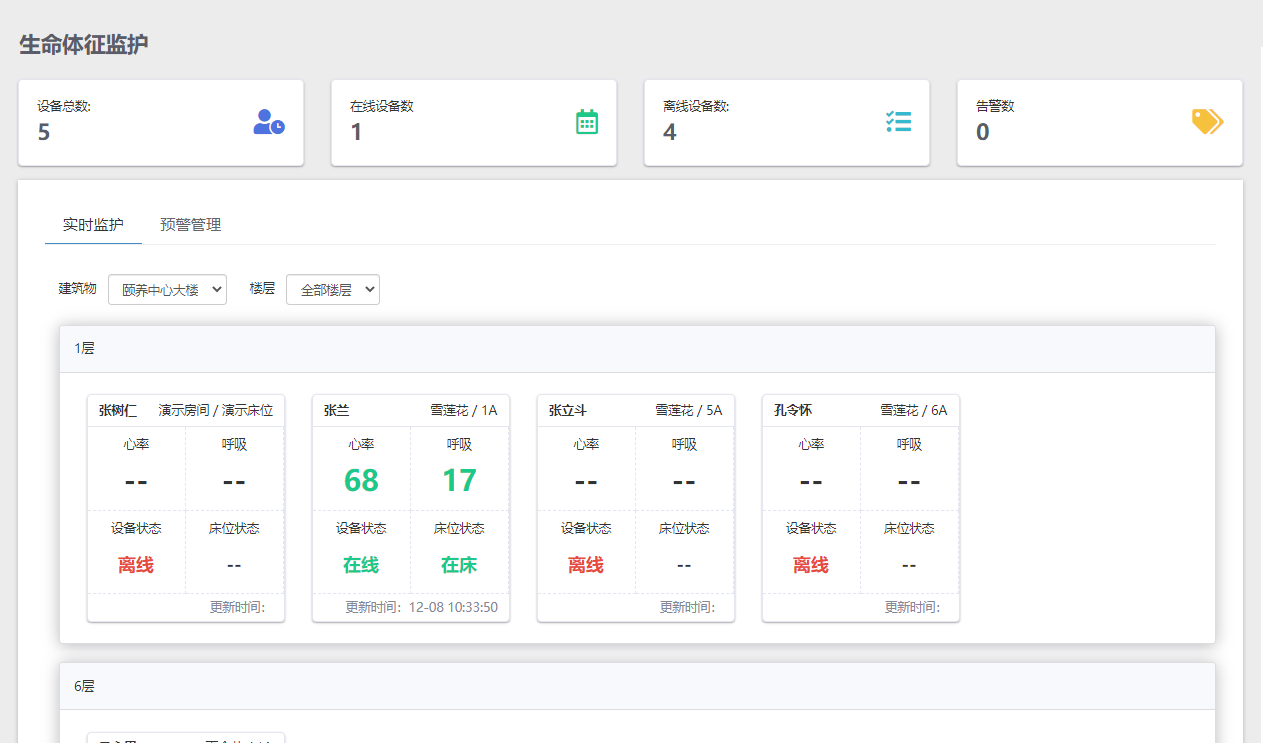Select patient name 张兰 on the online card
The width and height of the screenshot is (1263, 743).
tap(336, 410)
